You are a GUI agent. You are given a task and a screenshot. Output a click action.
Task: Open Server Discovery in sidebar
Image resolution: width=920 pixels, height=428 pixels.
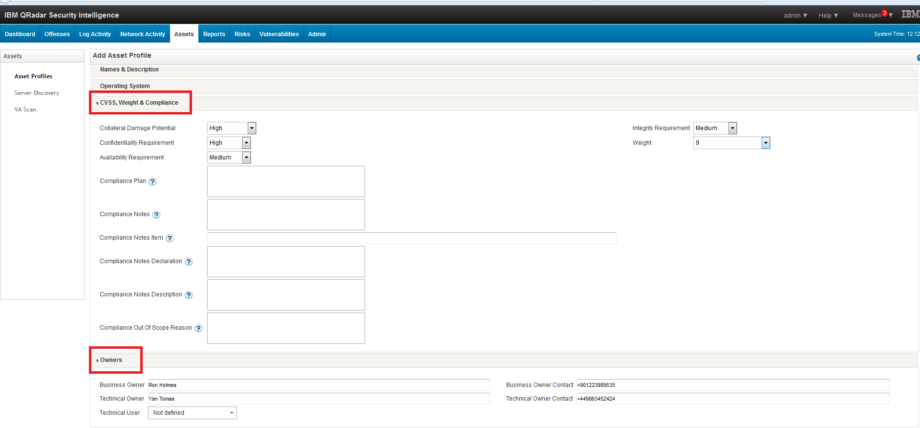coord(36,92)
